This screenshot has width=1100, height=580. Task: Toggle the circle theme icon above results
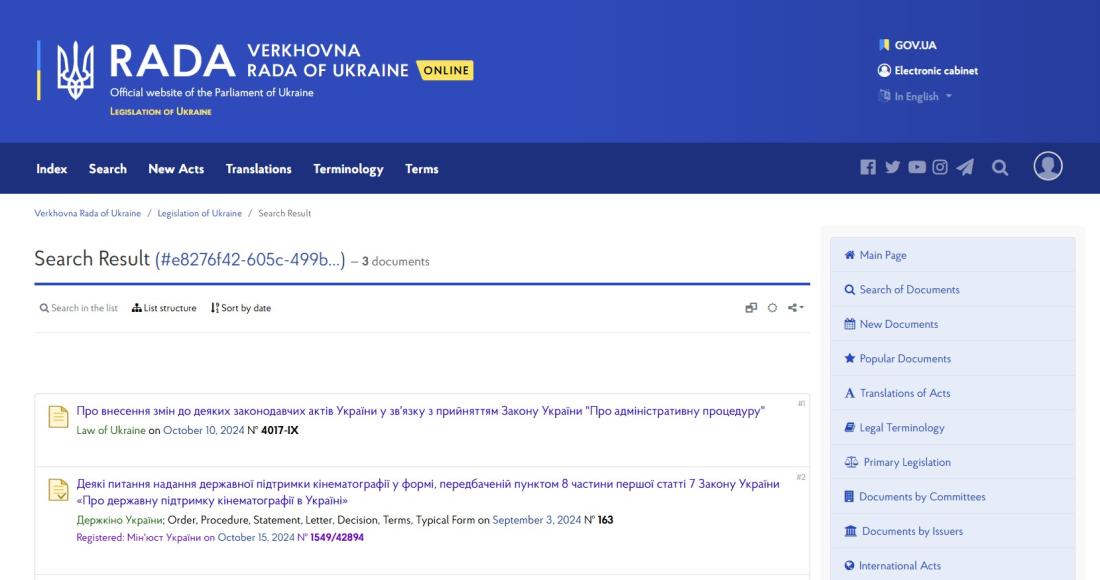tap(772, 308)
